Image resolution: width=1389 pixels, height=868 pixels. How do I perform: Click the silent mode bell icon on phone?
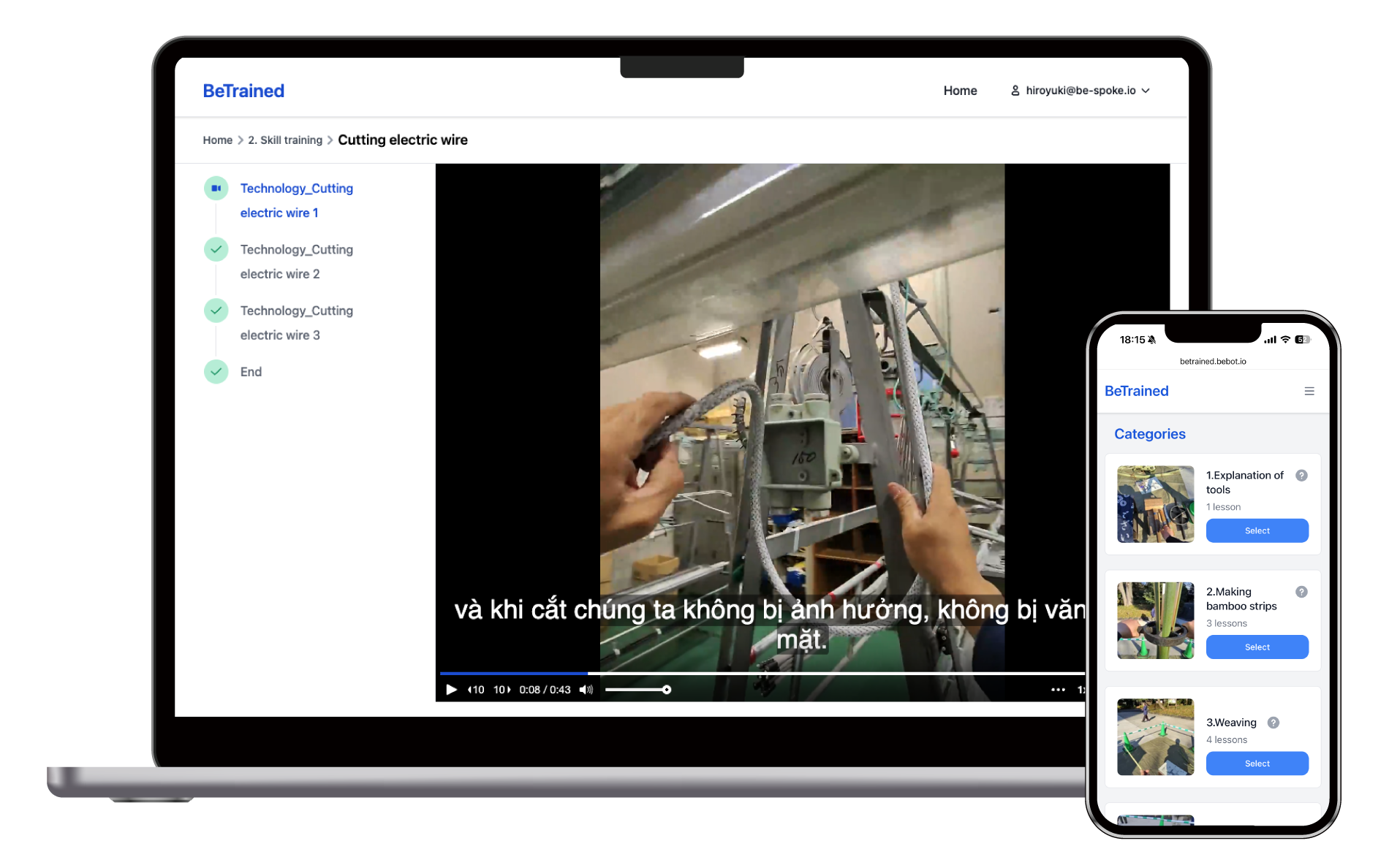[x=1152, y=340]
